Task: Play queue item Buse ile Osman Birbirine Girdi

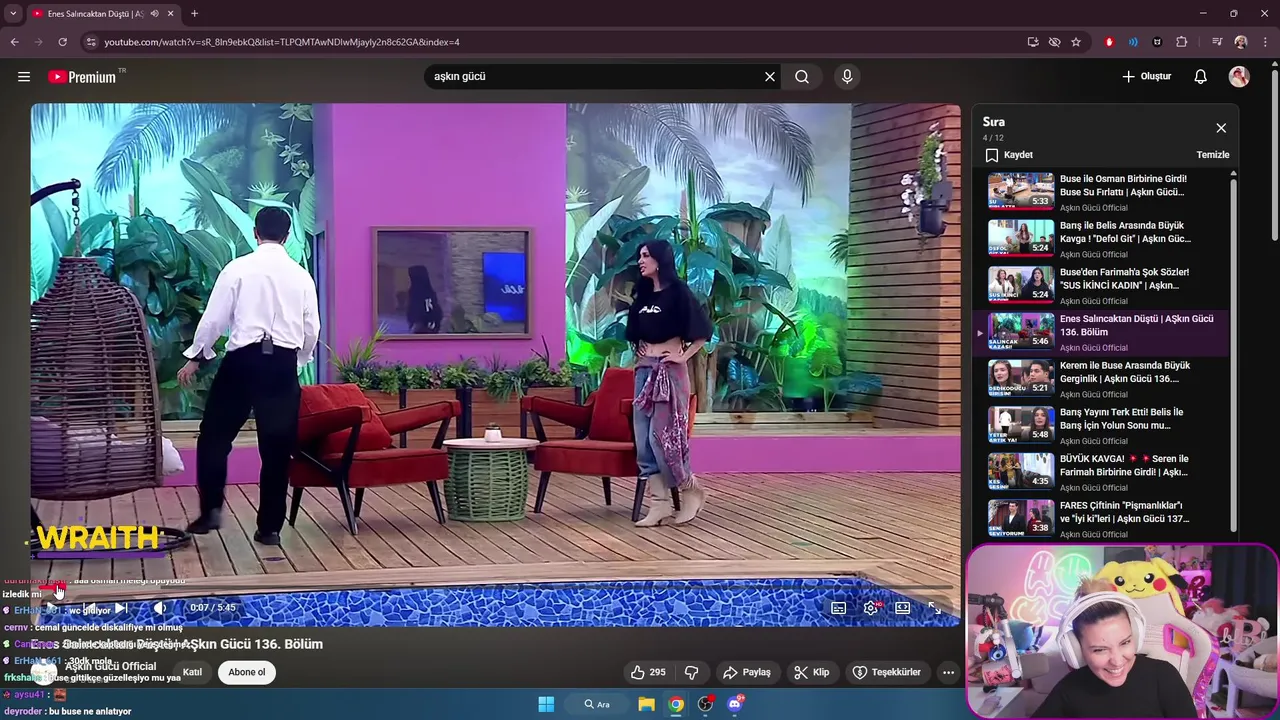Action: [x=1108, y=192]
